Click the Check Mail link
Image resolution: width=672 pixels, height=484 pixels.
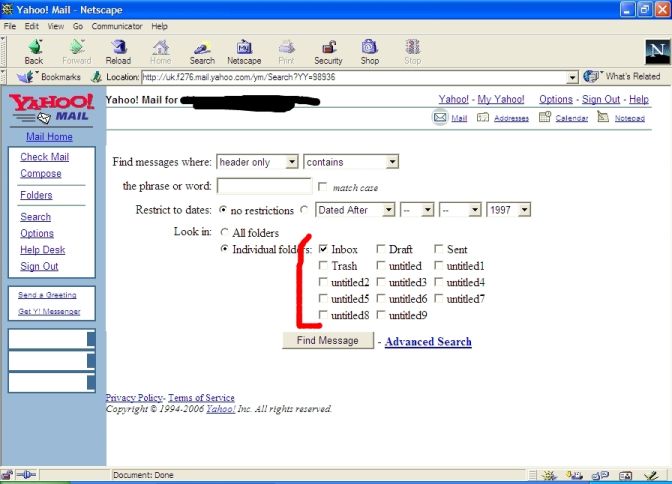45,156
